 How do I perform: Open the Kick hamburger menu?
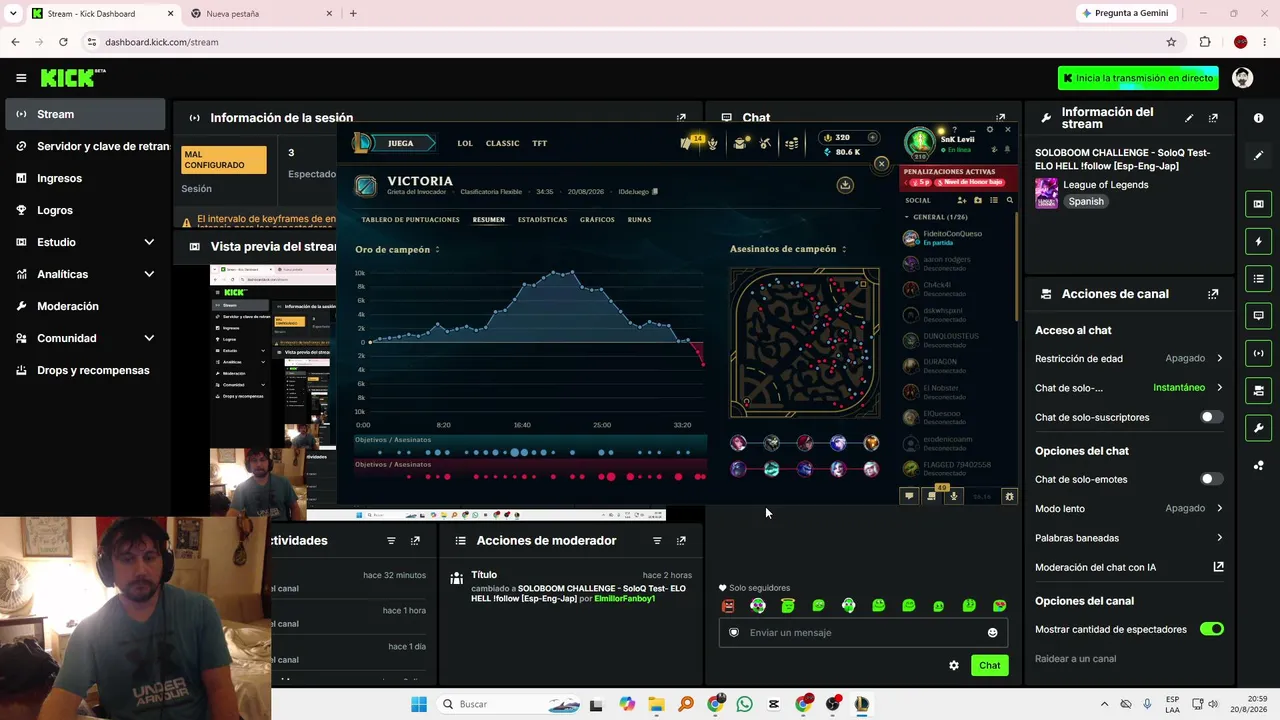(21, 78)
